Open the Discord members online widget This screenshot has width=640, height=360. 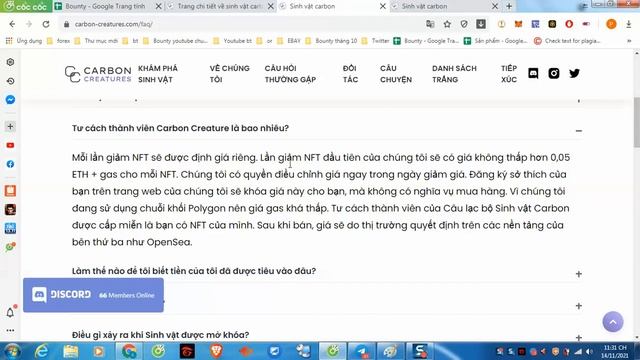pos(93,295)
